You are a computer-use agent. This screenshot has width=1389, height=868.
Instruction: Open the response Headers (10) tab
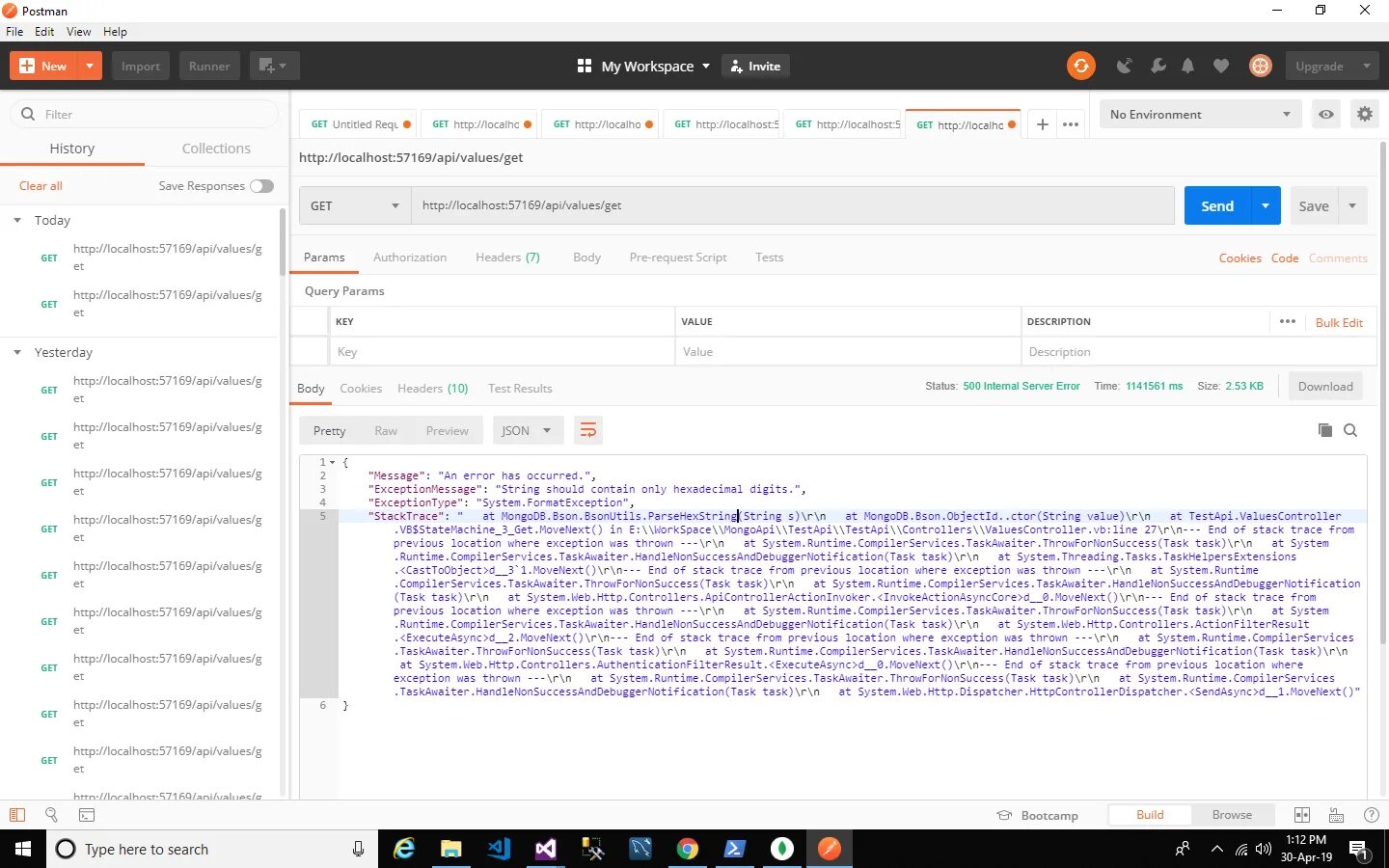click(x=433, y=389)
